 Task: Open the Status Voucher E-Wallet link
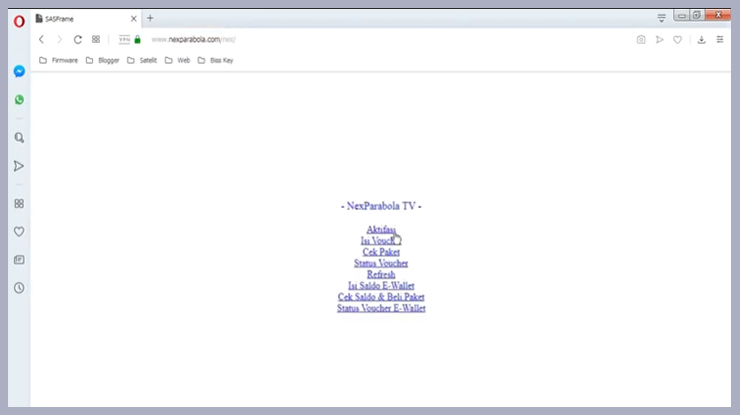point(381,308)
